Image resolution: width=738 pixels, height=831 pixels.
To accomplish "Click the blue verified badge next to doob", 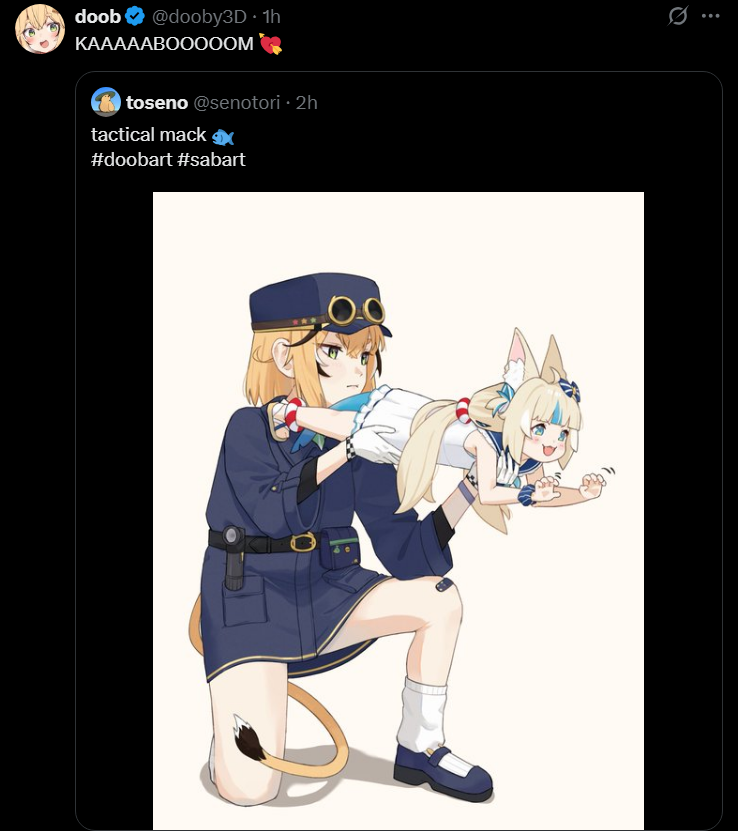I will pyautogui.click(x=135, y=17).
